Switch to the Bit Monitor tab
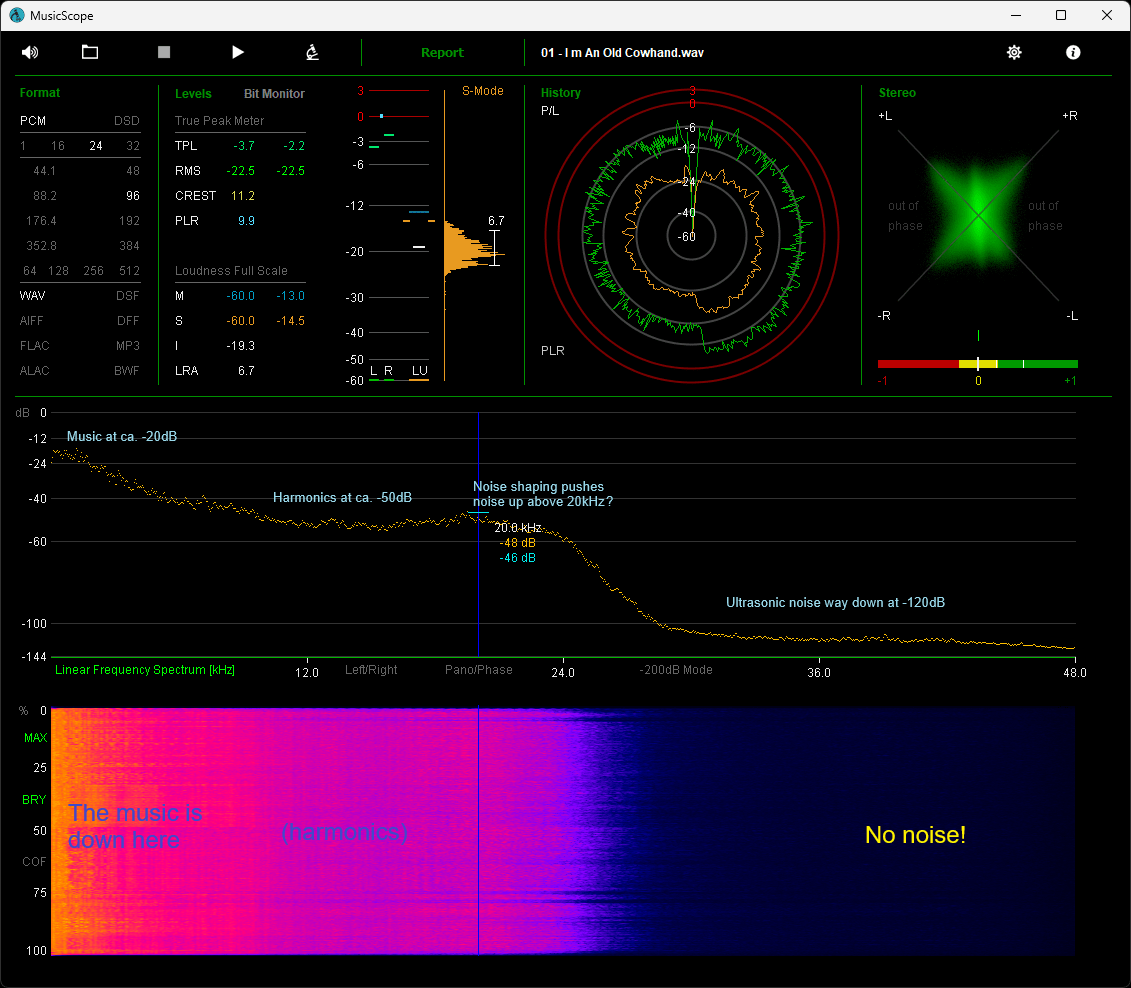The height and width of the screenshot is (988, 1131). tap(274, 94)
